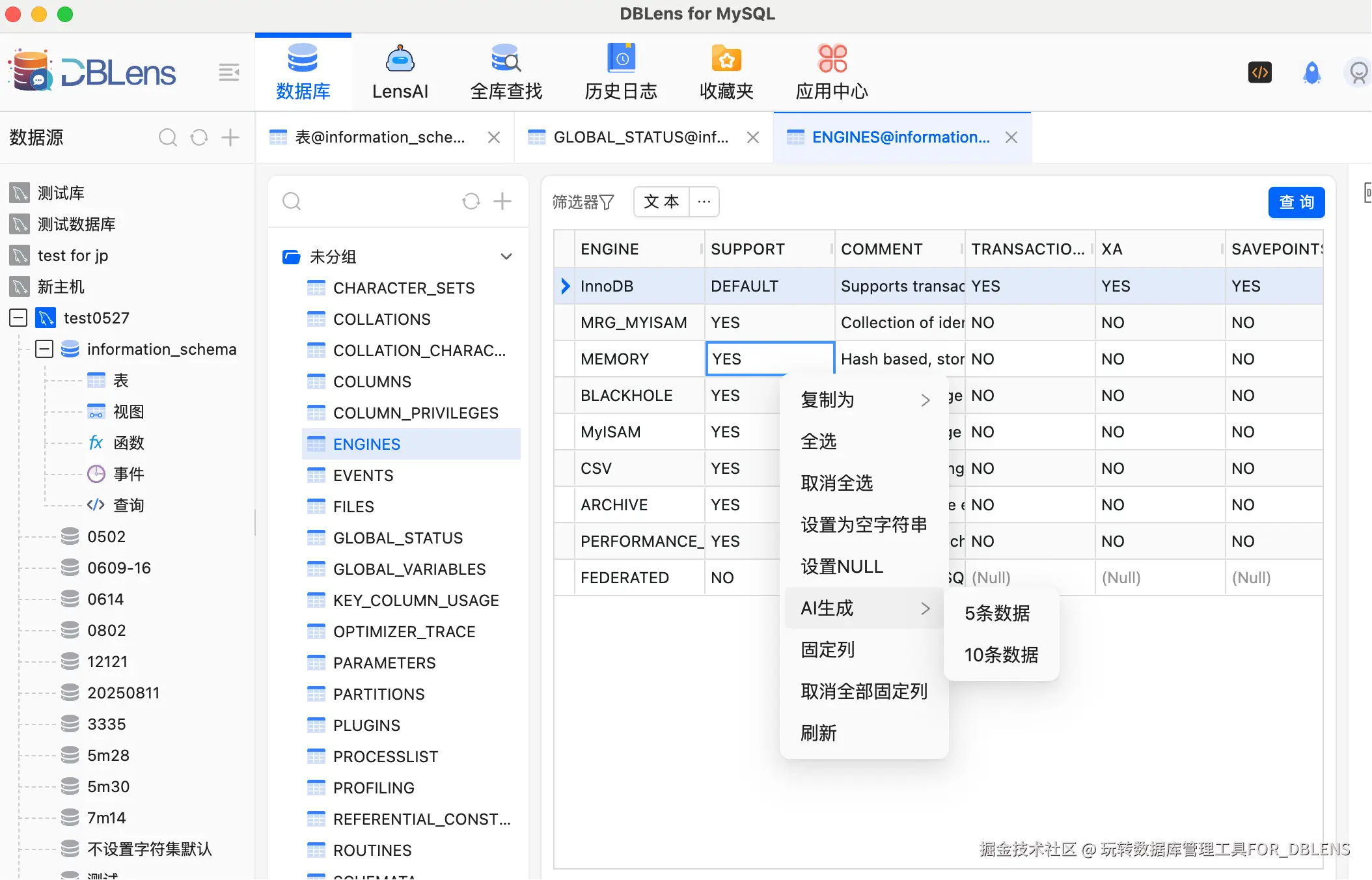Collapse the sidebar with the menu icon
Screen dimensions: 1372x880
coord(228,72)
